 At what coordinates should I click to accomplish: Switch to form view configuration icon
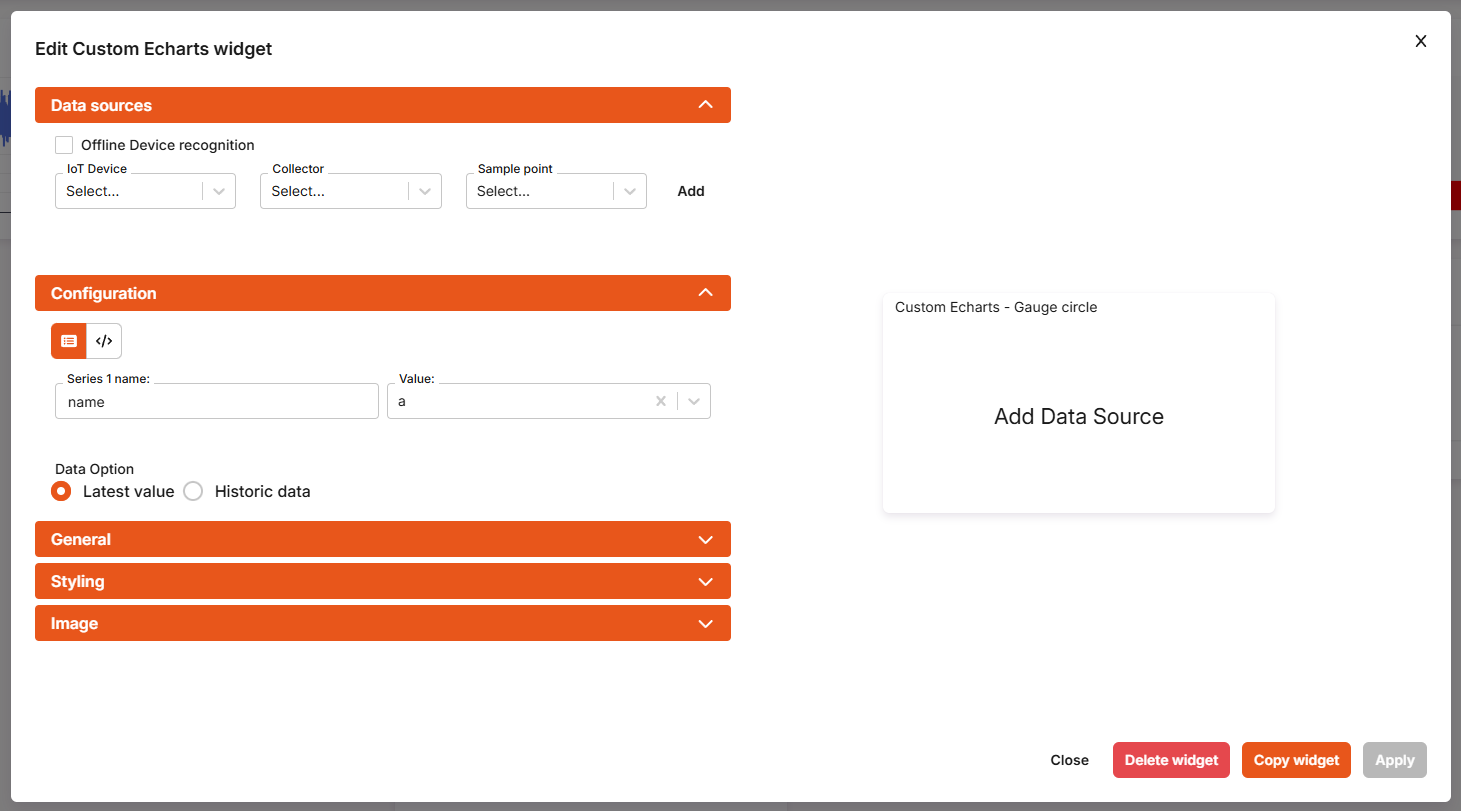pyautogui.click(x=69, y=341)
